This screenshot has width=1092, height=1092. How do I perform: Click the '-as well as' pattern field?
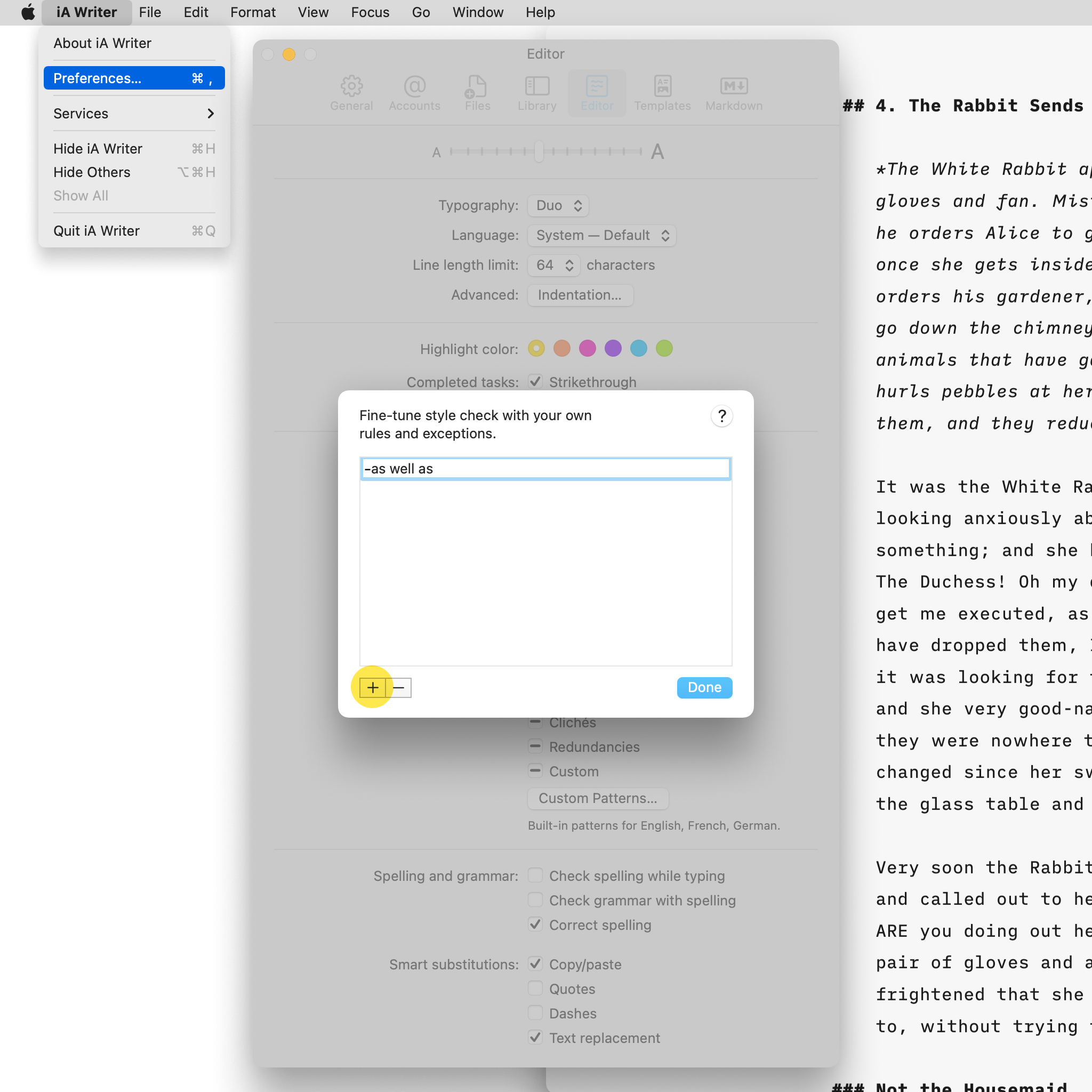pyautogui.click(x=545, y=469)
